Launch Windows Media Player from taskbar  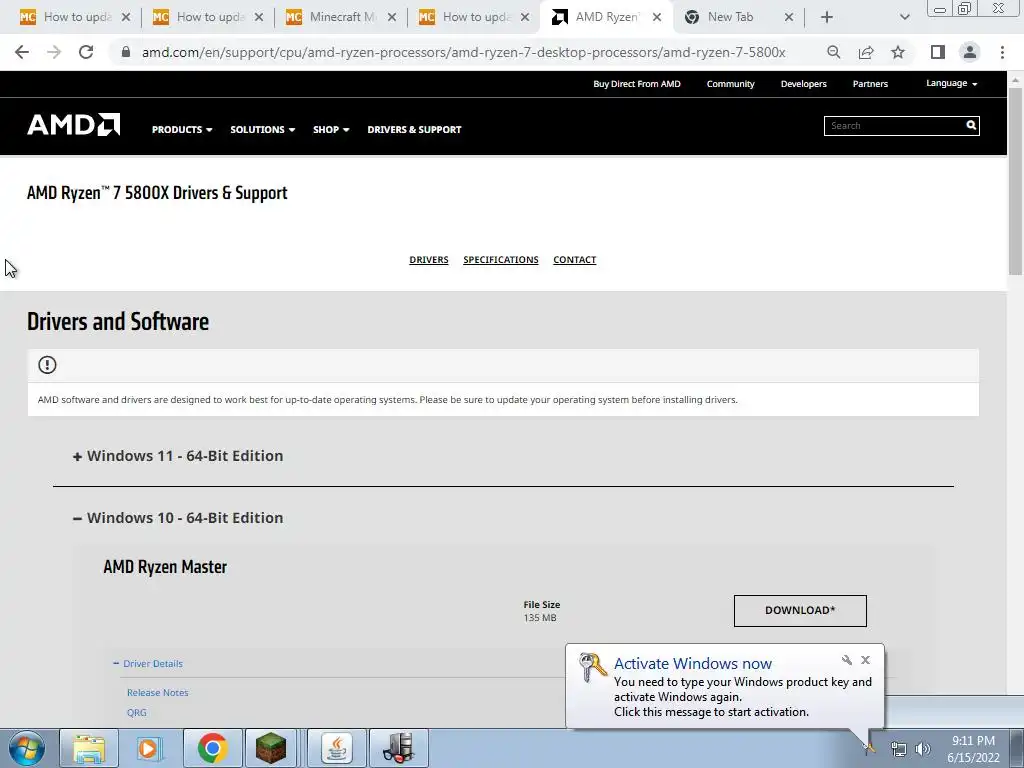150,748
